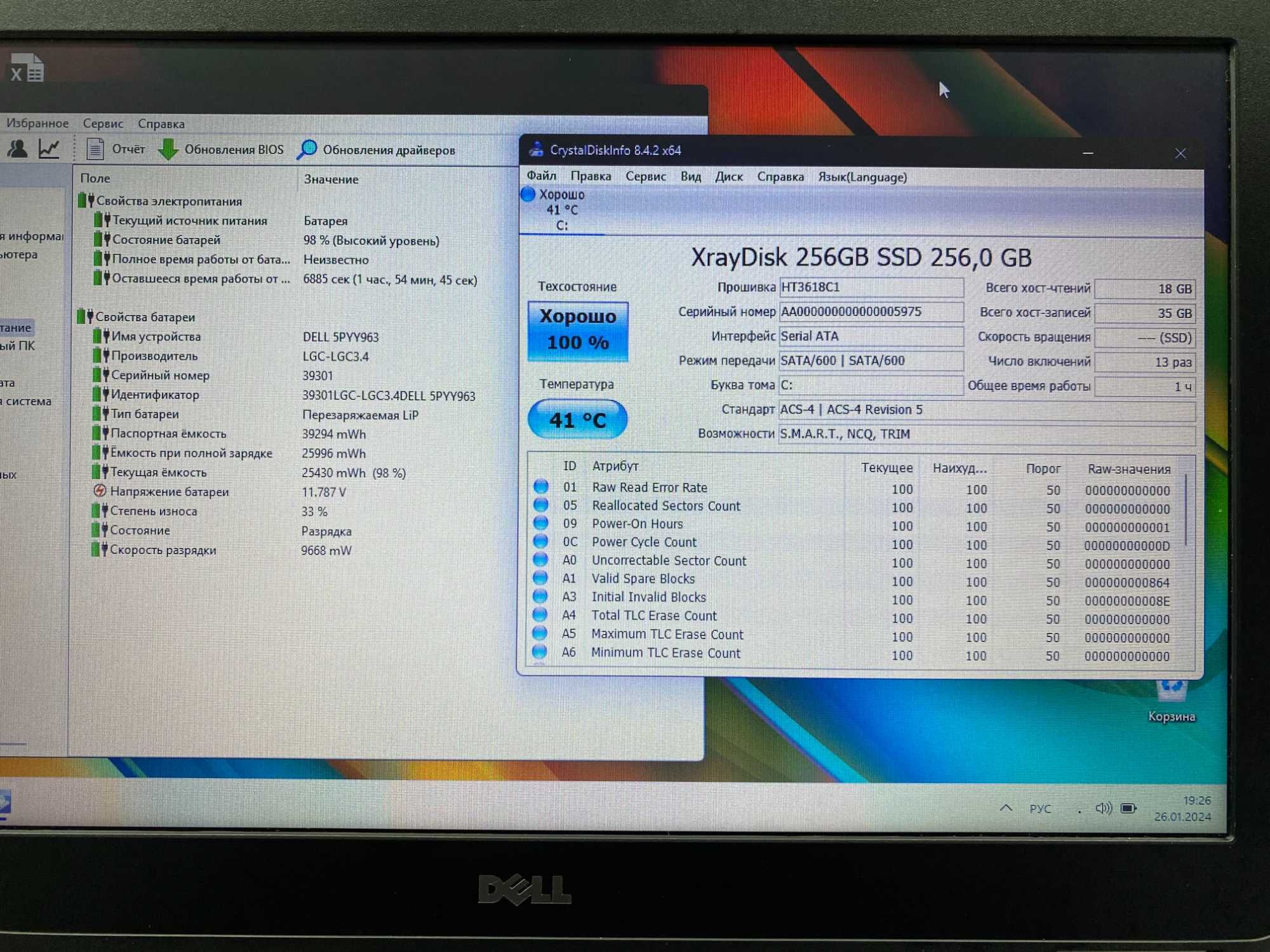Click the blue status icon for Reallocated Sectors Count

point(541,505)
